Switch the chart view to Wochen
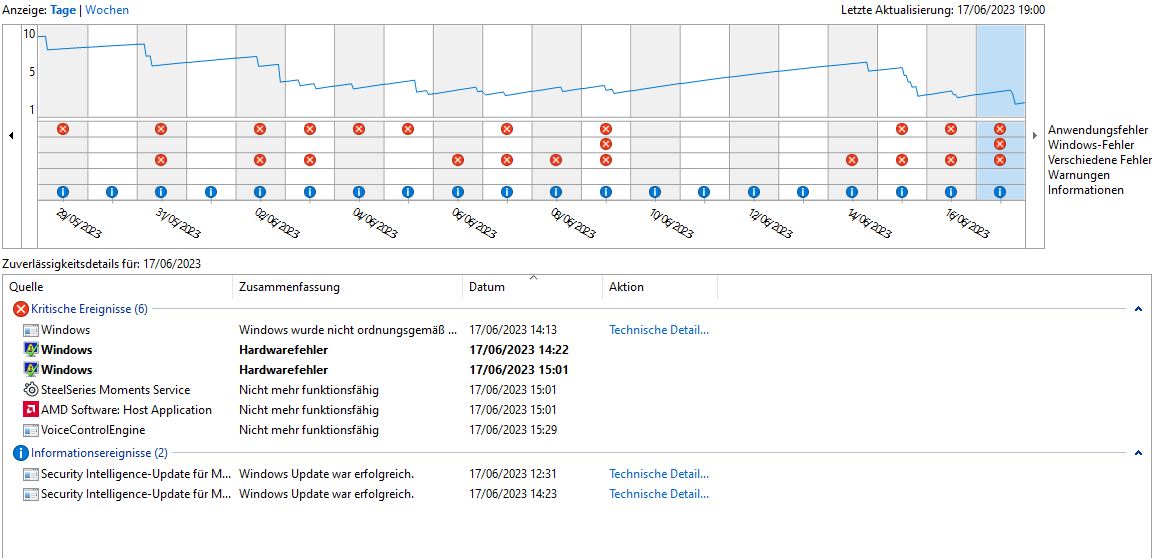The image size is (1152, 558). (x=107, y=10)
